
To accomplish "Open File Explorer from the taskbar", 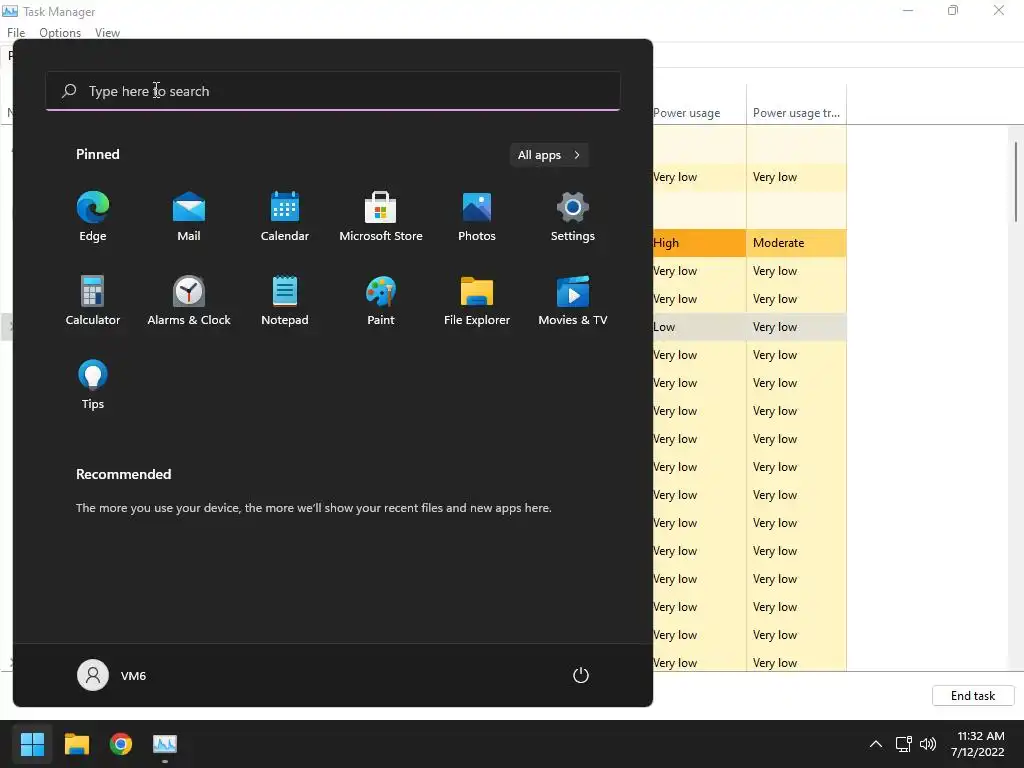I will pyautogui.click(x=76, y=744).
